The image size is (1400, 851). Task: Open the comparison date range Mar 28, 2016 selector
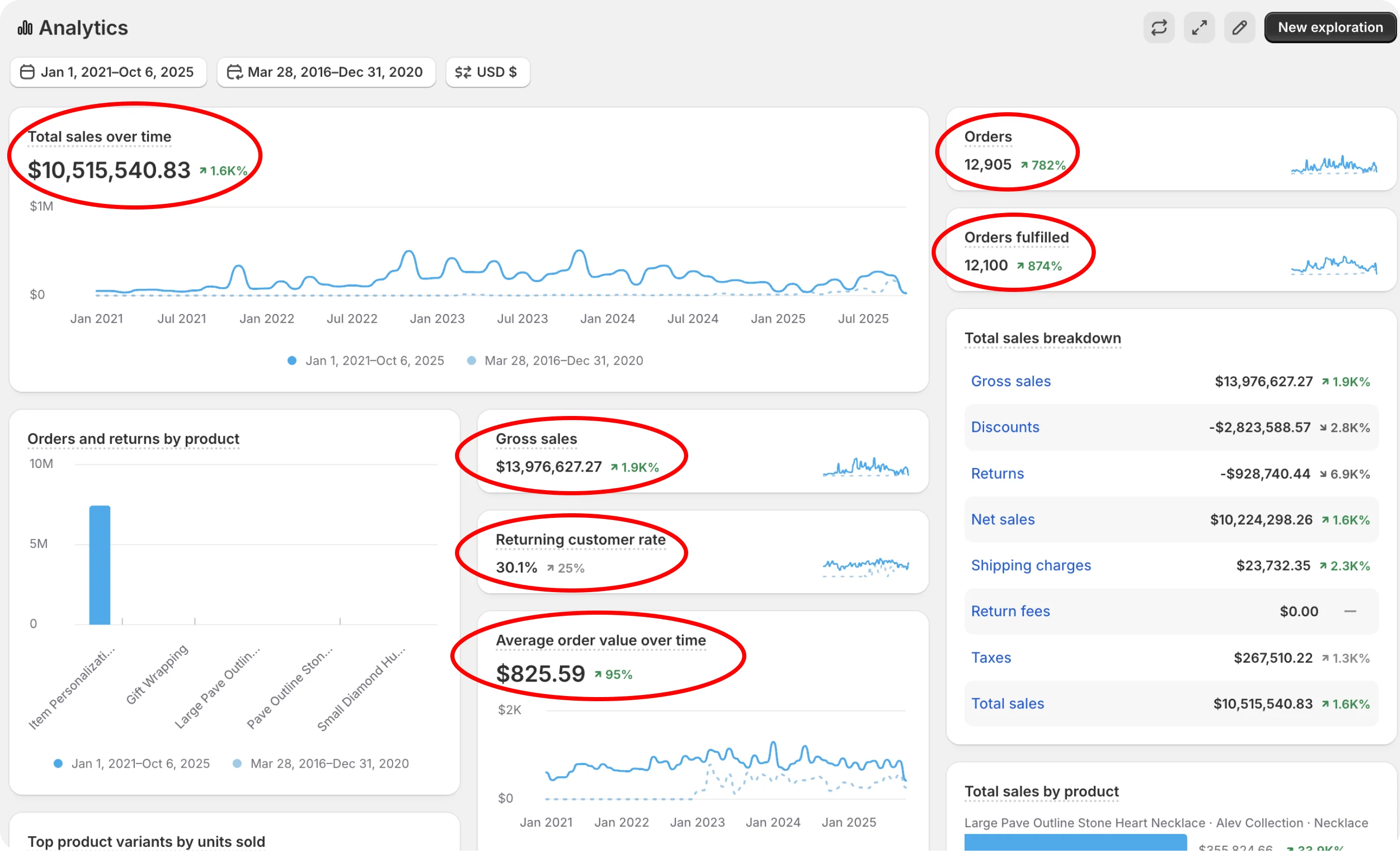326,72
